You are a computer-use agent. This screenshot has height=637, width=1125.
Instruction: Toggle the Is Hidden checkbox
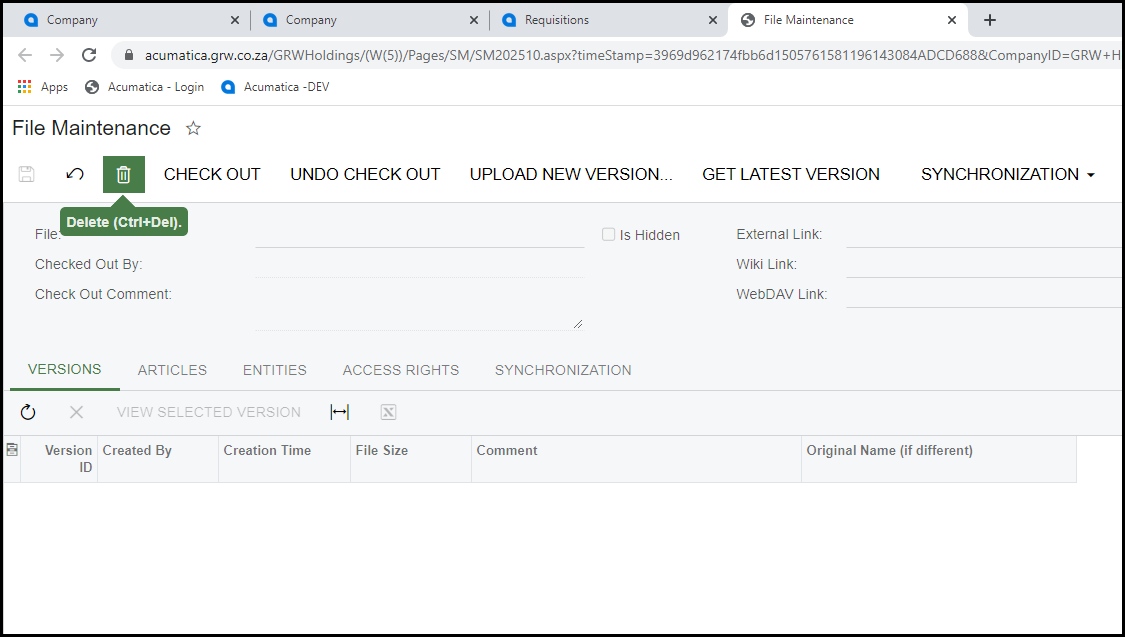(608, 234)
